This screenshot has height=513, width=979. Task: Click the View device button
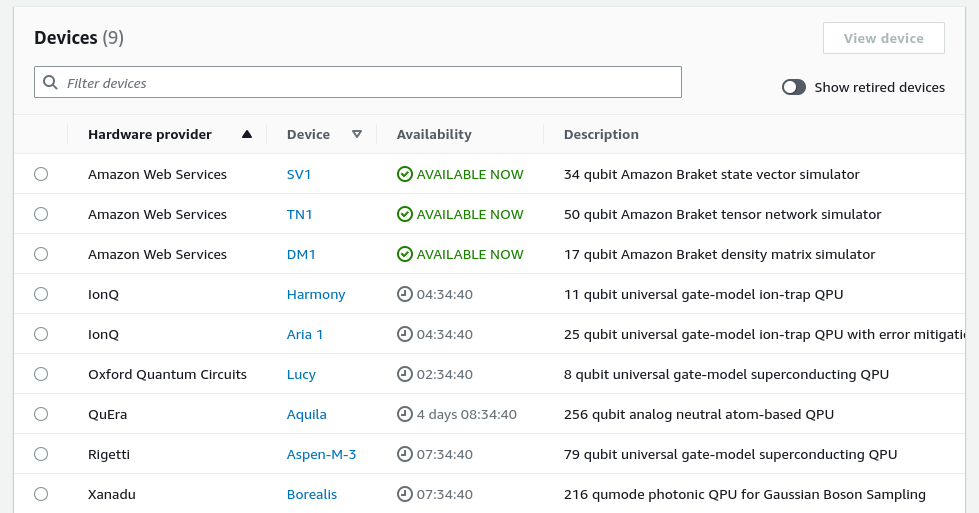883,38
